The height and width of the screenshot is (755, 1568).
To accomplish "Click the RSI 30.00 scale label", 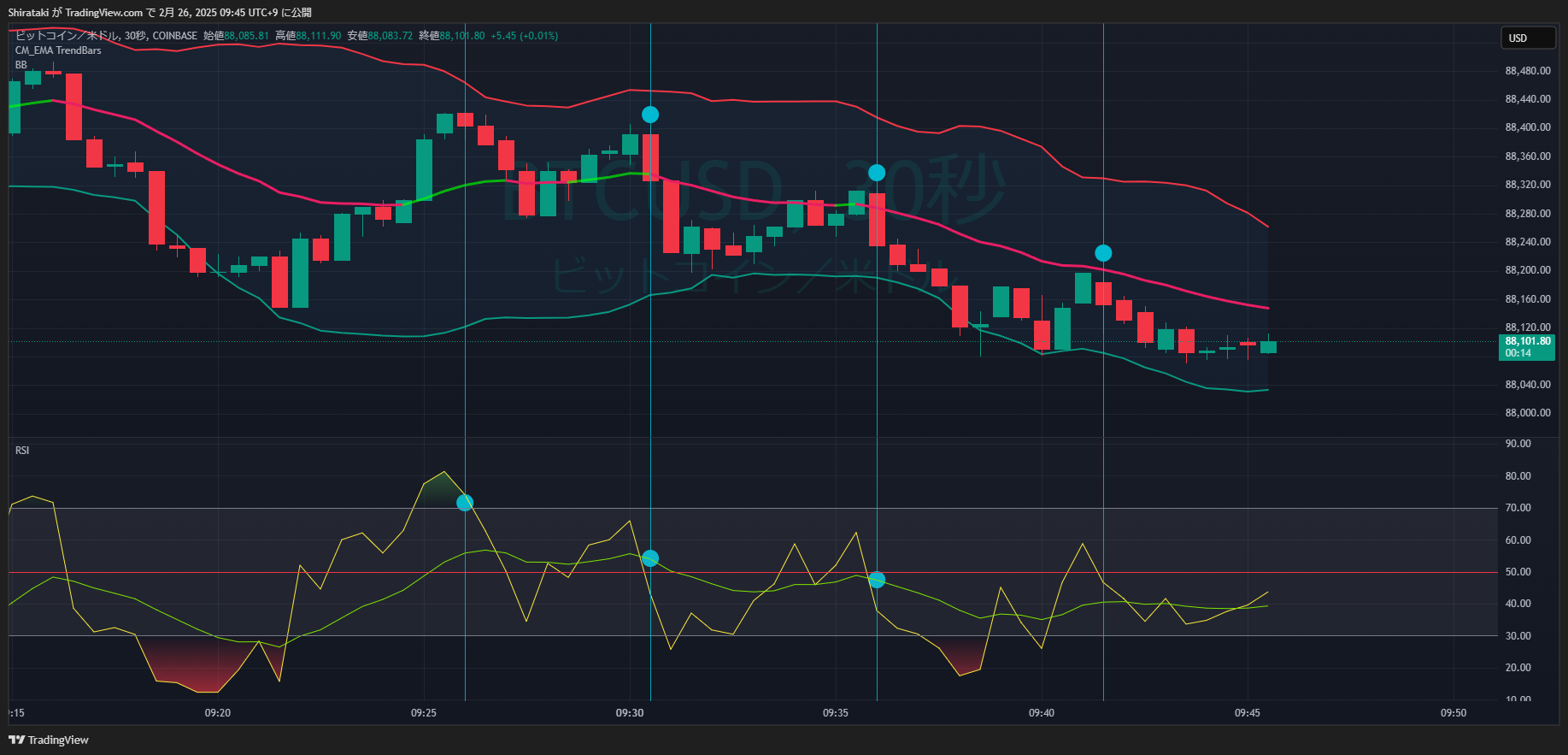I will [1518, 636].
